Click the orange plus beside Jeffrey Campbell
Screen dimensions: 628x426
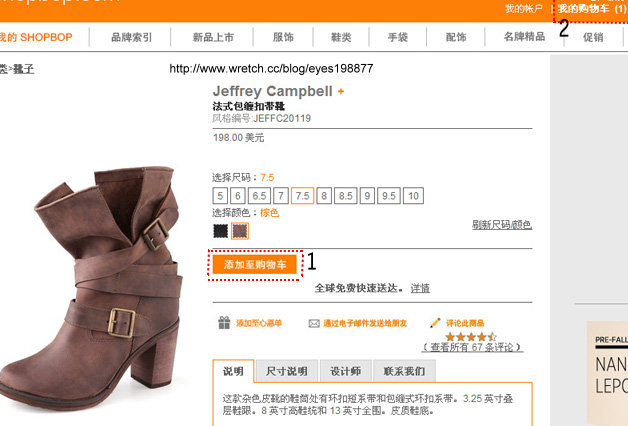pos(341,91)
